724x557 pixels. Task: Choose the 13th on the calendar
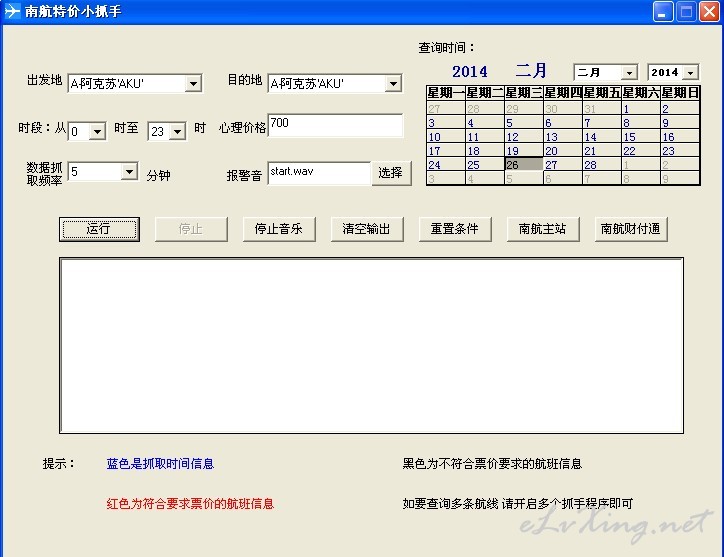562,137
